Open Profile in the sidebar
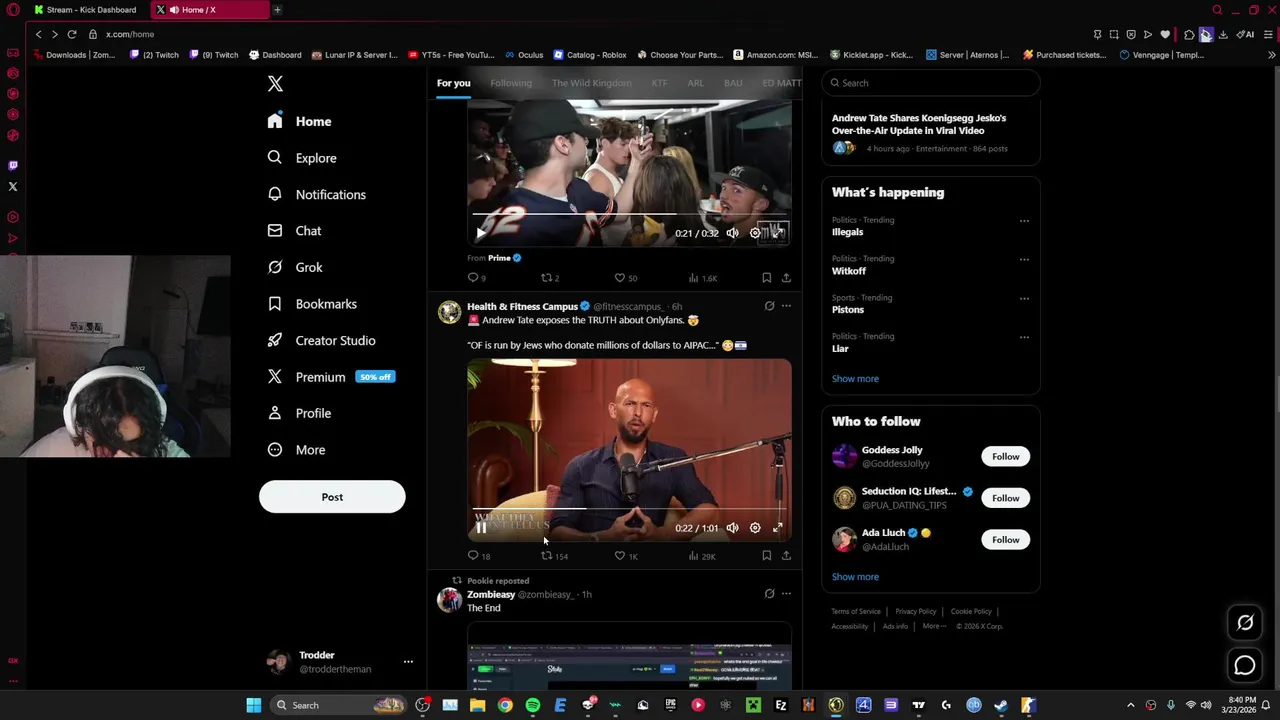Viewport: 1280px width, 720px height. click(x=299, y=413)
